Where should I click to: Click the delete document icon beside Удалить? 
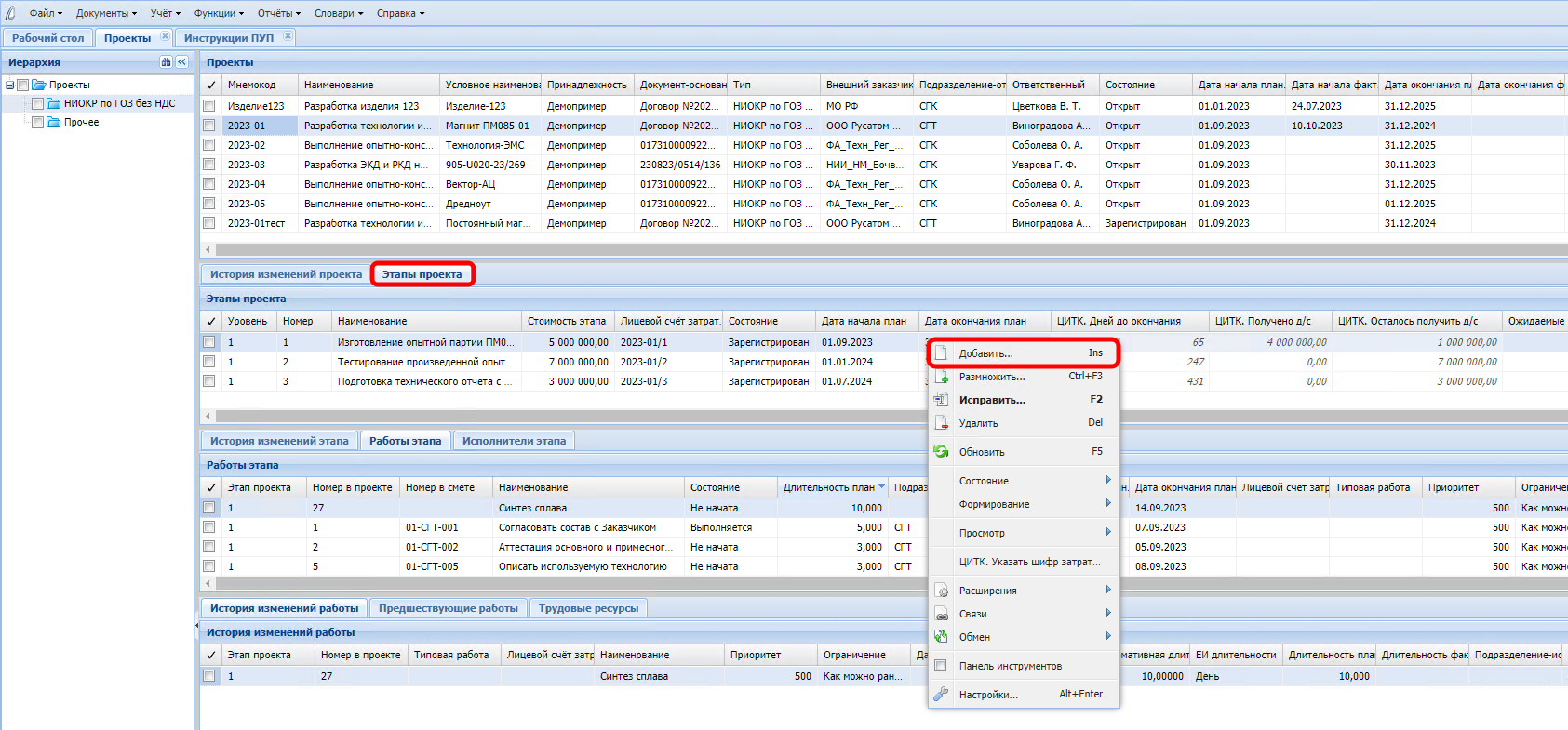941,423
